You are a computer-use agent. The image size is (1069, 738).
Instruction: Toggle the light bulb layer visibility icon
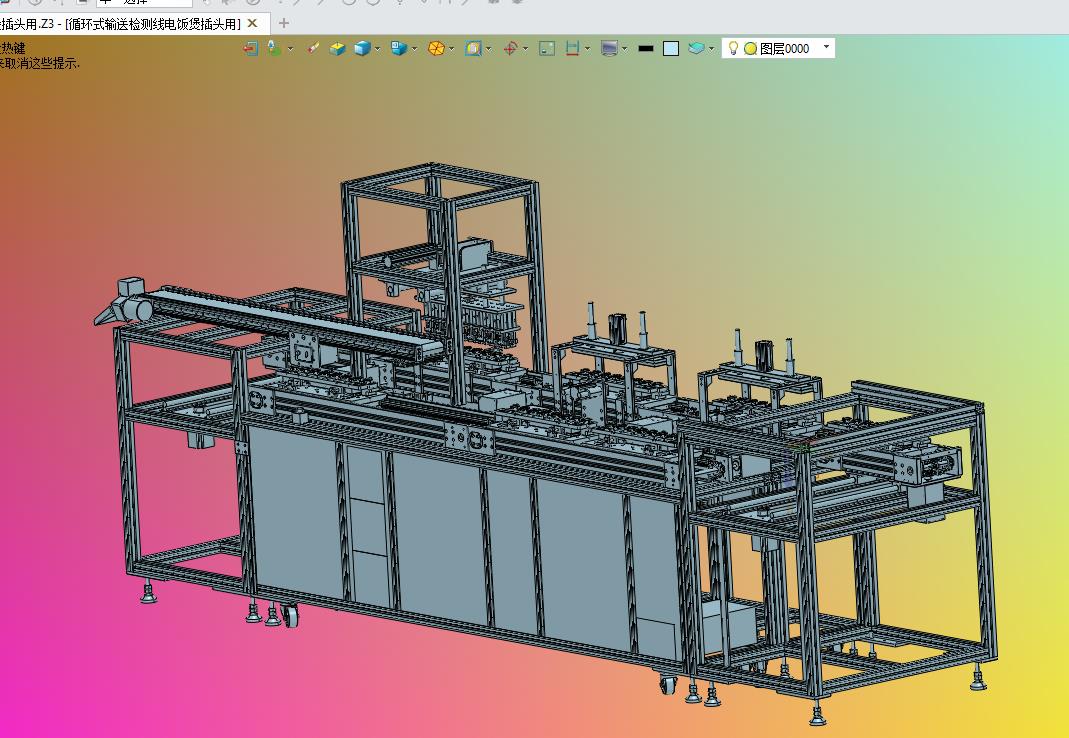coord(734,48)
